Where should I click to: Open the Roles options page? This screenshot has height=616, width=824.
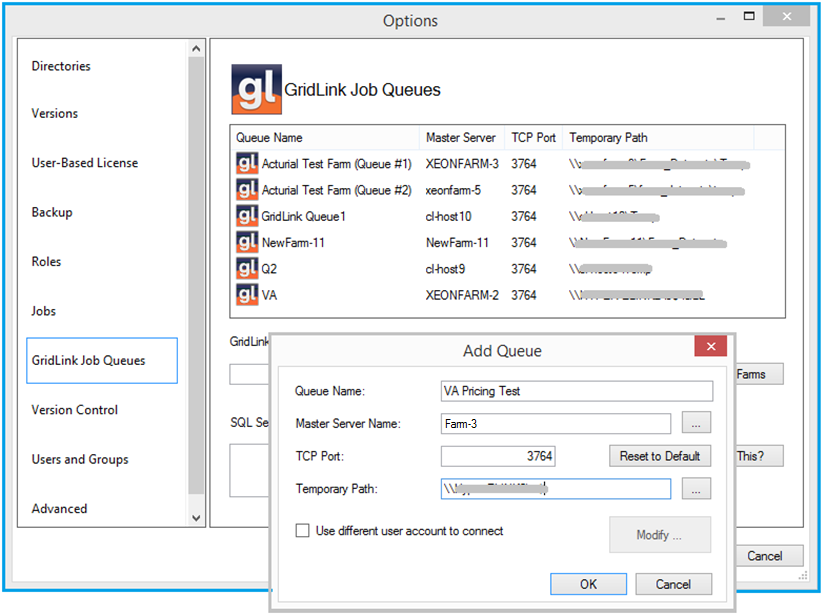tap(46, 262)
